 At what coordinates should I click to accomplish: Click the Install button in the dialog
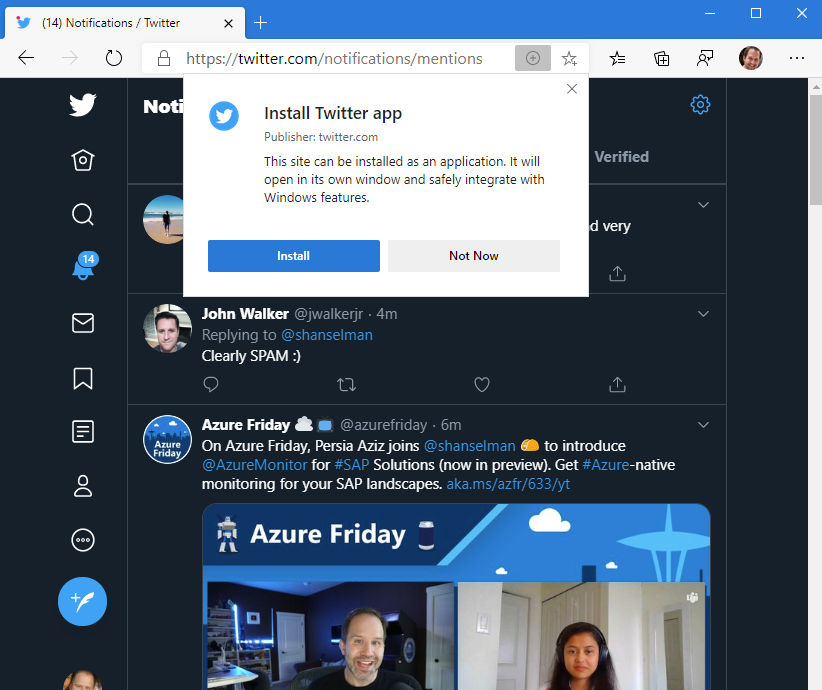[293, 255]
